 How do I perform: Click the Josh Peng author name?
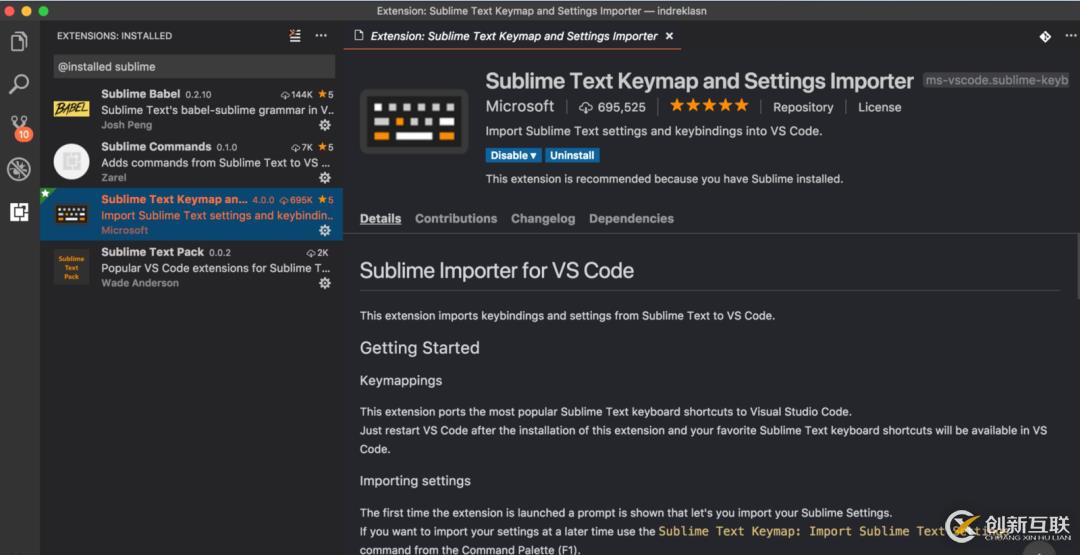click(127, 125)
